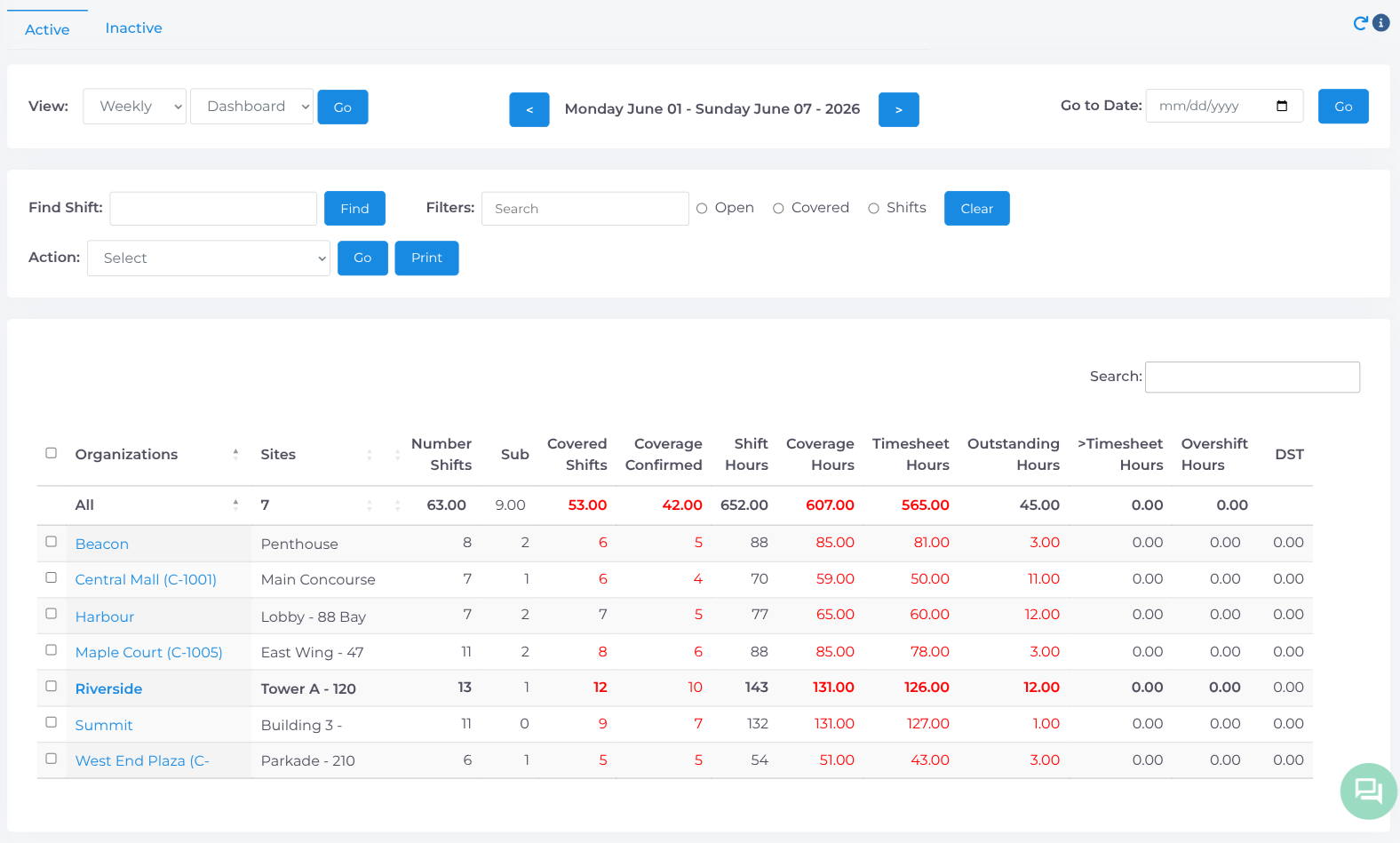This screenshot has width=1400, height=843.
Task: Click the Coverage Confirmed column header
Action: pyautogui.click(x=664, y=454)
